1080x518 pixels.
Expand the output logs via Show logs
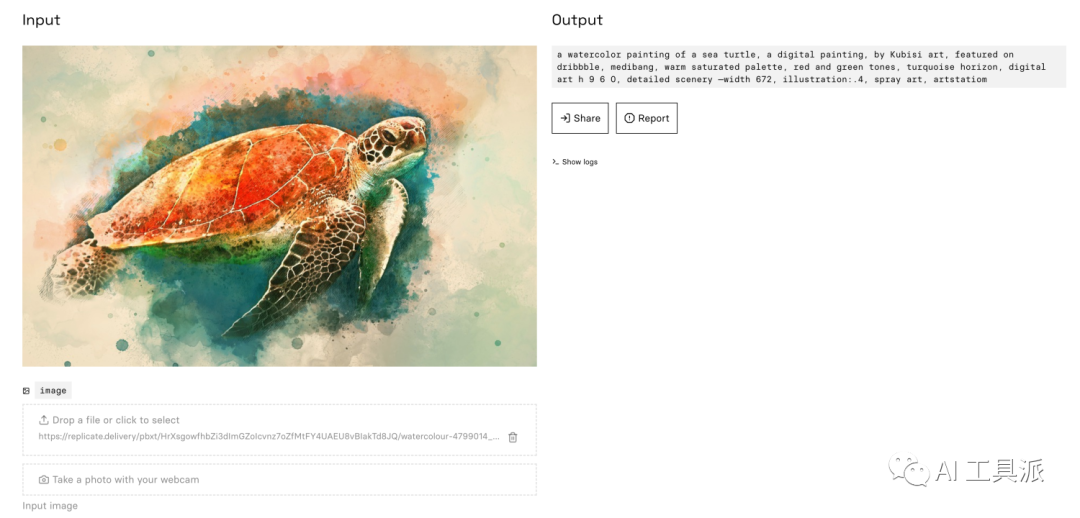580,162
